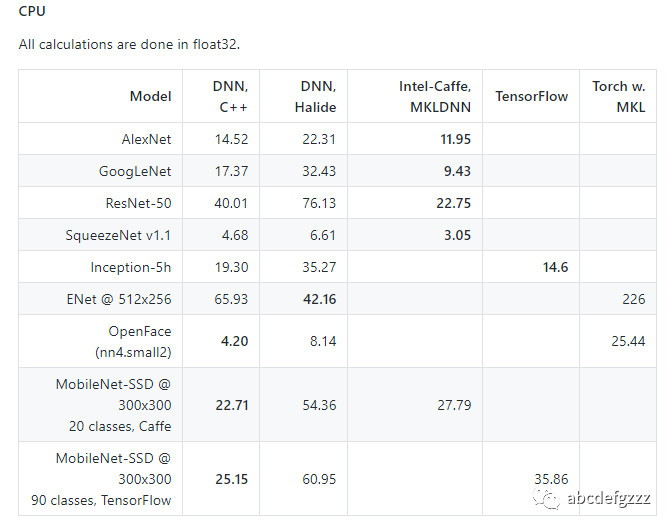Click the value 35.86

click(551, 479)
